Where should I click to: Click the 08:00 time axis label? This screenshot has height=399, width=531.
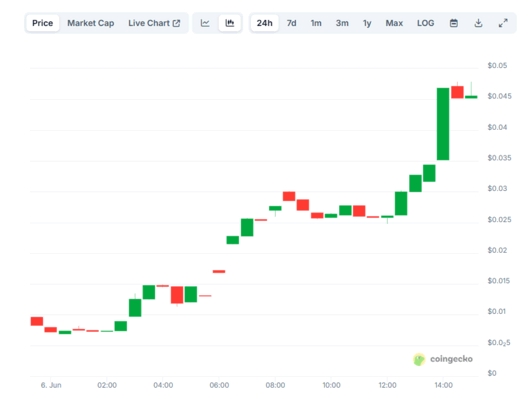[x=275, y=385]
